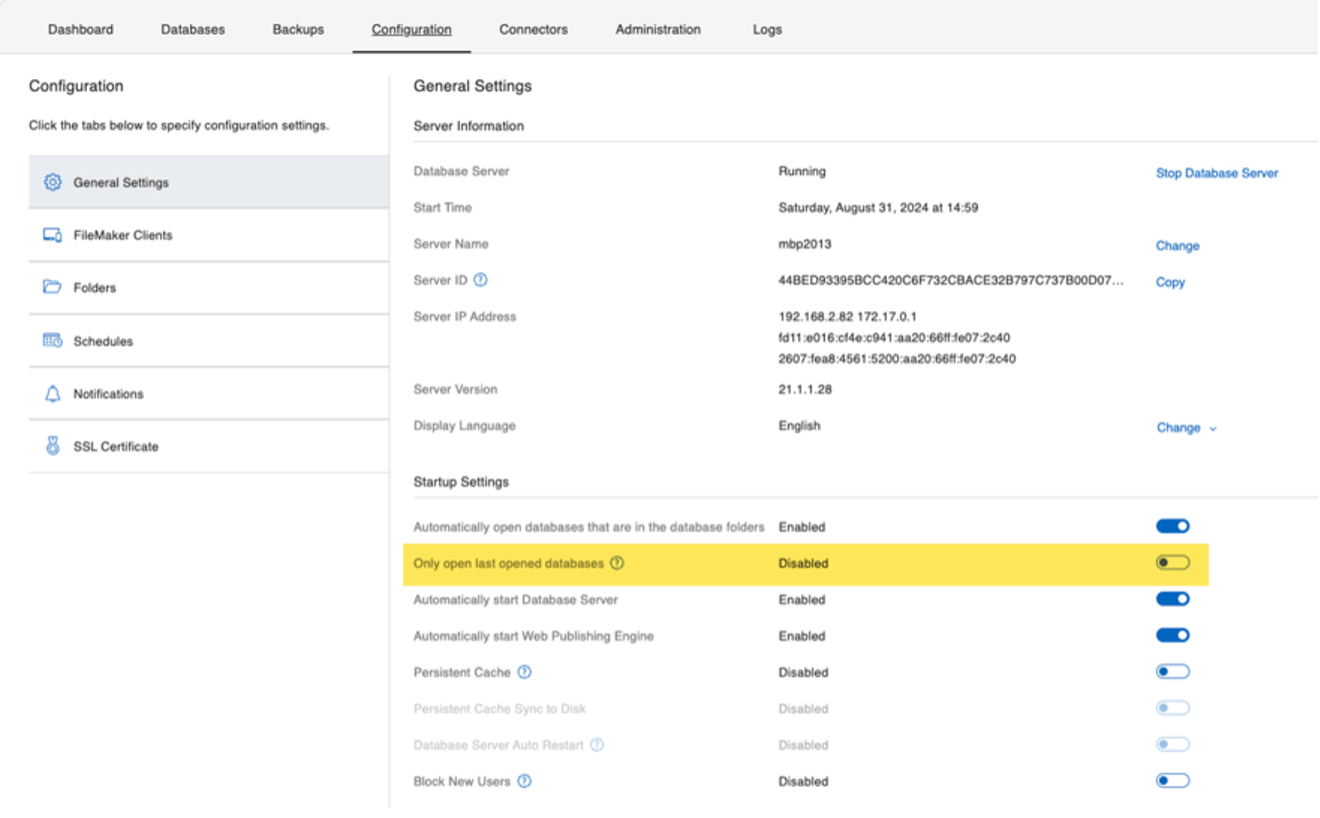
Task: Open the SSL Certificate settings section
Action: 209,446
